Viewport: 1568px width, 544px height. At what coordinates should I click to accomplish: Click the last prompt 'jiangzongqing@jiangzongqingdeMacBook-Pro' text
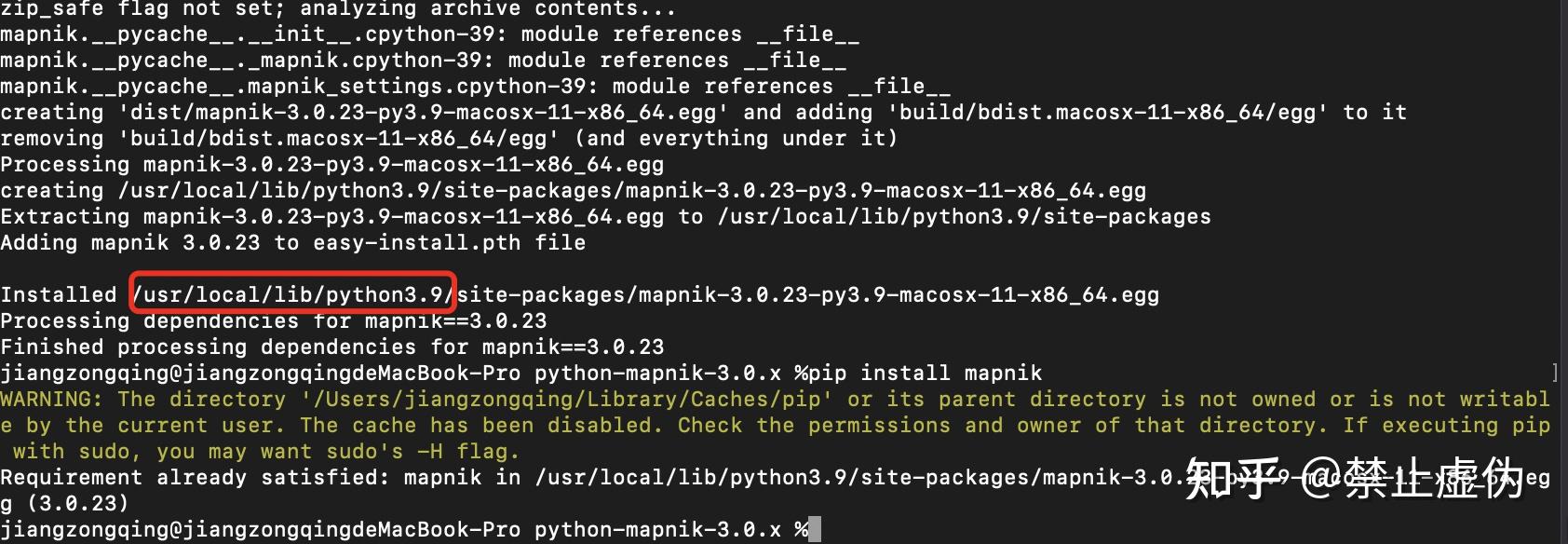[x=260, y=530]
